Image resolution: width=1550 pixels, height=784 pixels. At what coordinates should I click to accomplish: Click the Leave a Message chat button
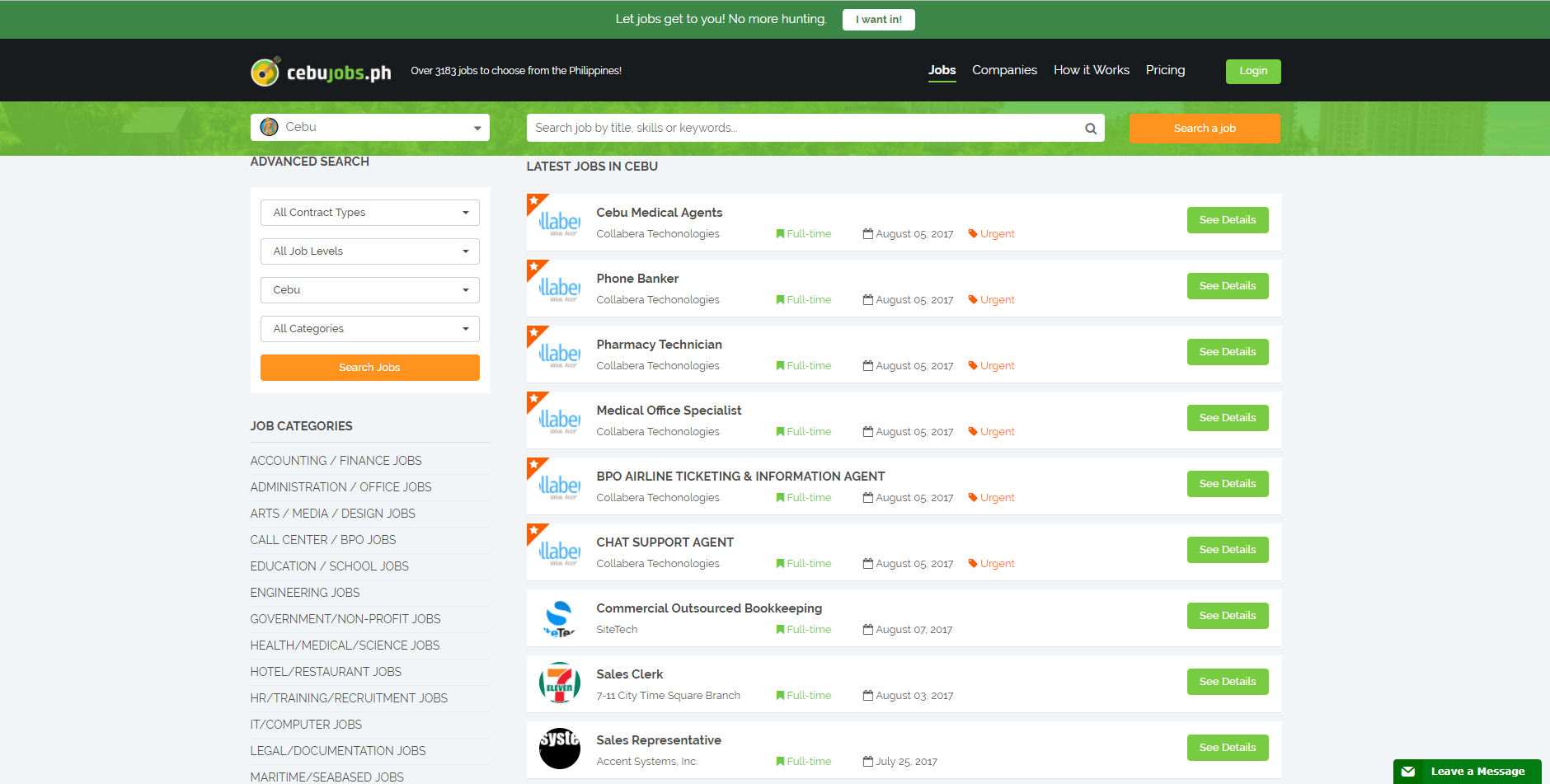pos(1468,772)
